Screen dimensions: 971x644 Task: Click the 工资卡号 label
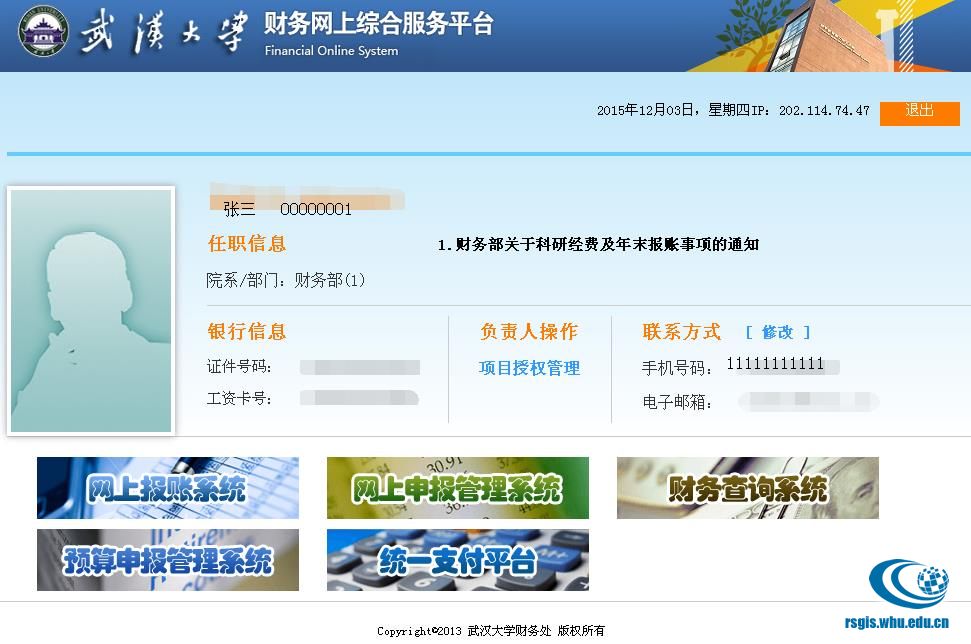coord(239,398)
